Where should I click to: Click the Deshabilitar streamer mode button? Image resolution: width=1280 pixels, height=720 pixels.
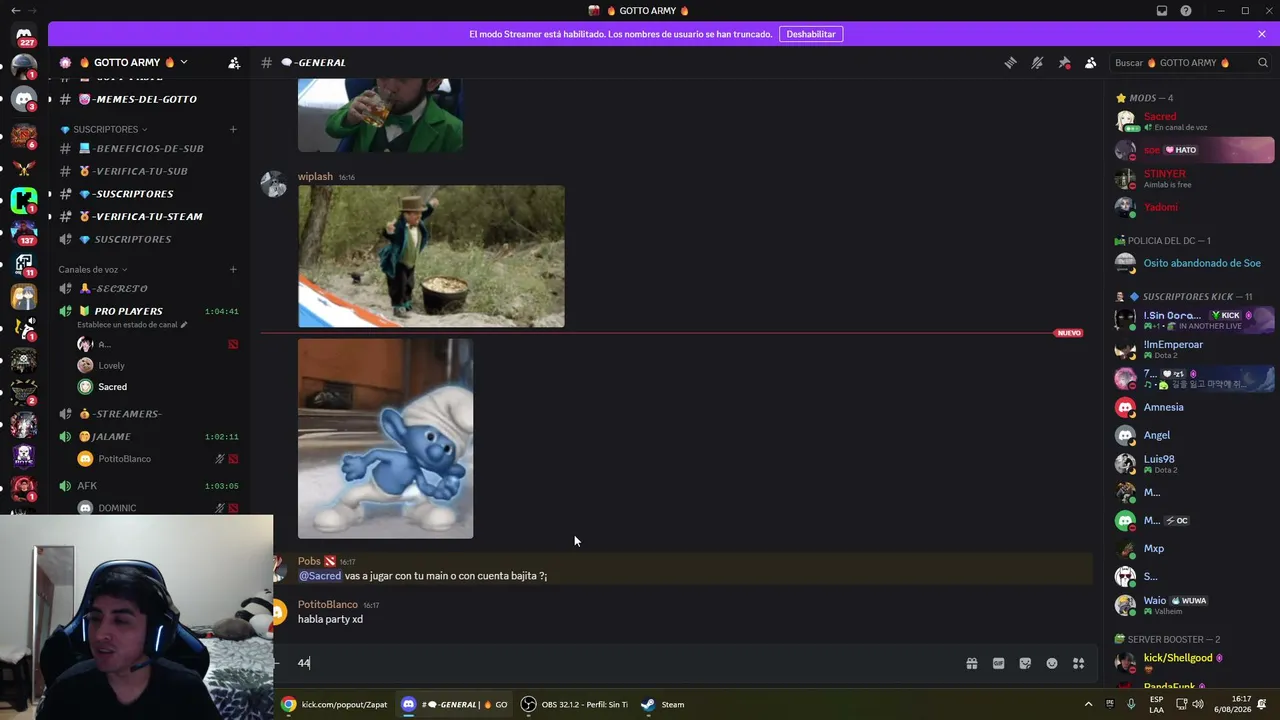pyautogui.click(x=811, y=34)
